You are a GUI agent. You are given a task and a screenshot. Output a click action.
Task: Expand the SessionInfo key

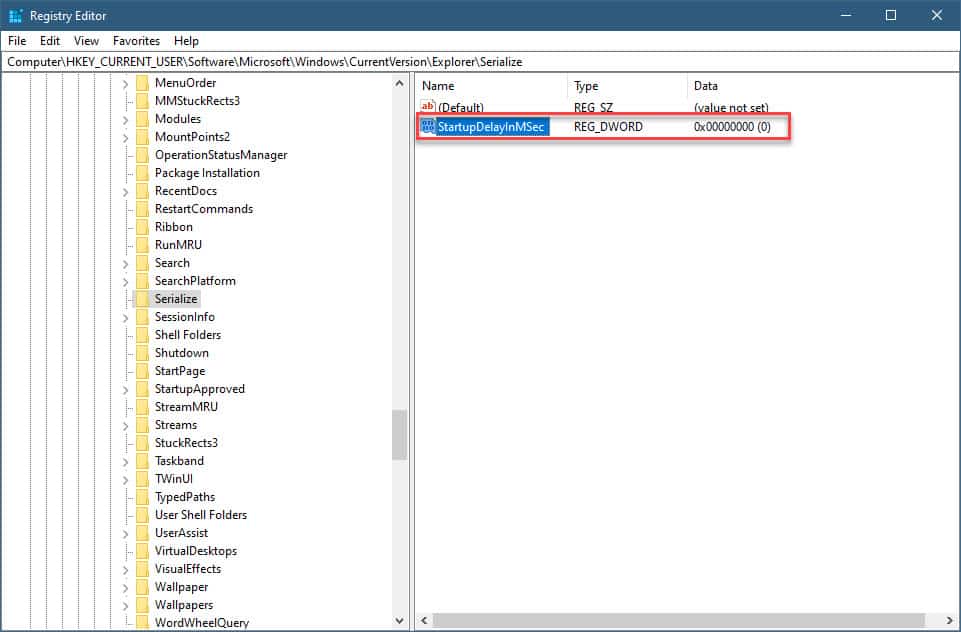125,318
